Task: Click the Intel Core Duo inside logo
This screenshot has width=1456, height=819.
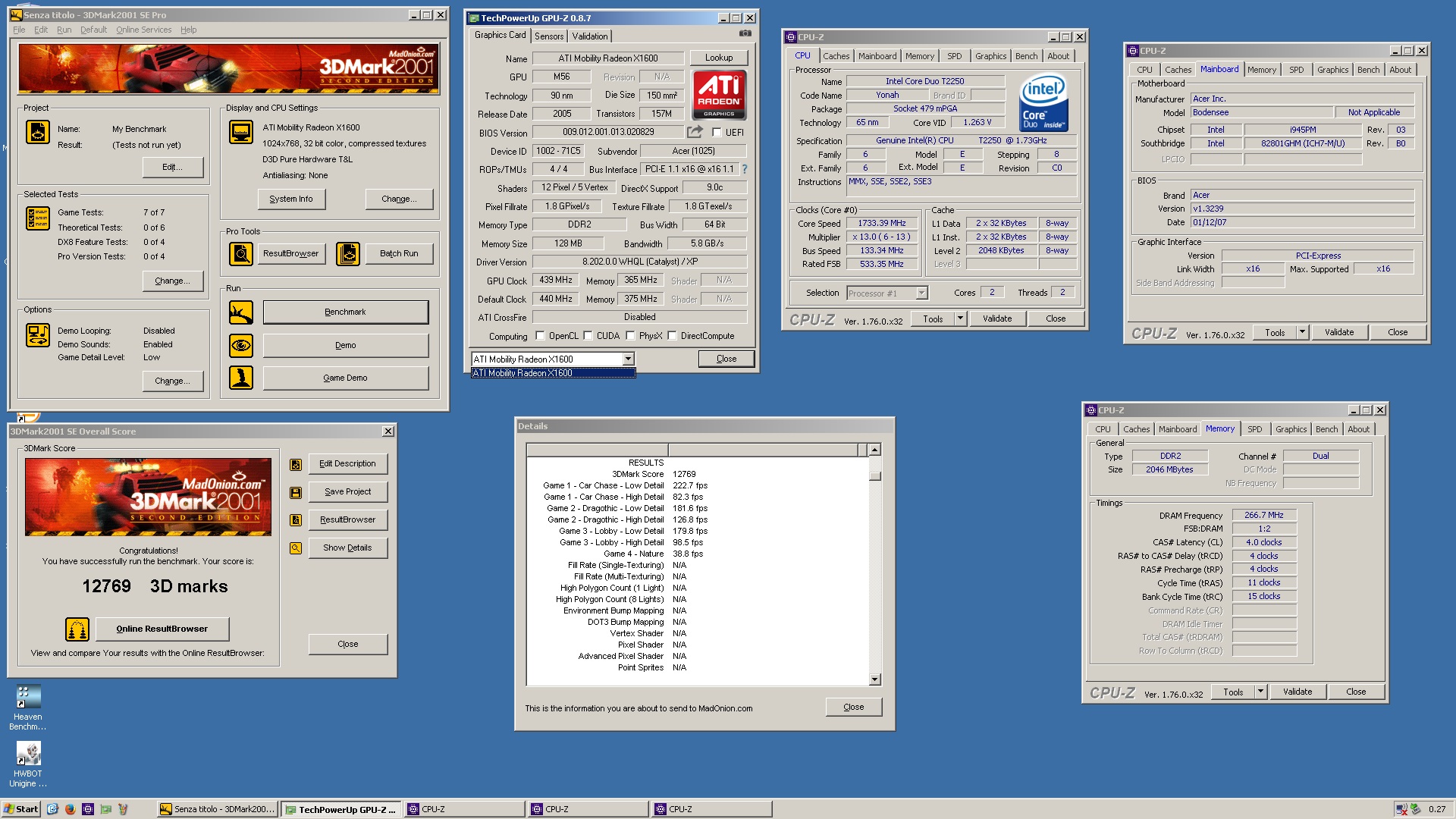Action: tap(1043, 103)
